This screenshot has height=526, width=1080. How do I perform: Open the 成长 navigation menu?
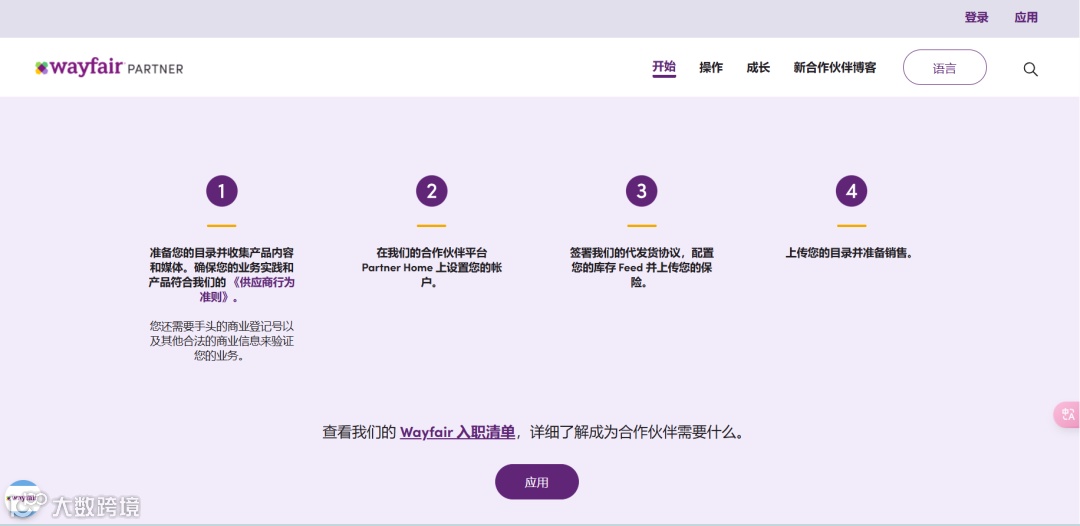coord(758,67)
